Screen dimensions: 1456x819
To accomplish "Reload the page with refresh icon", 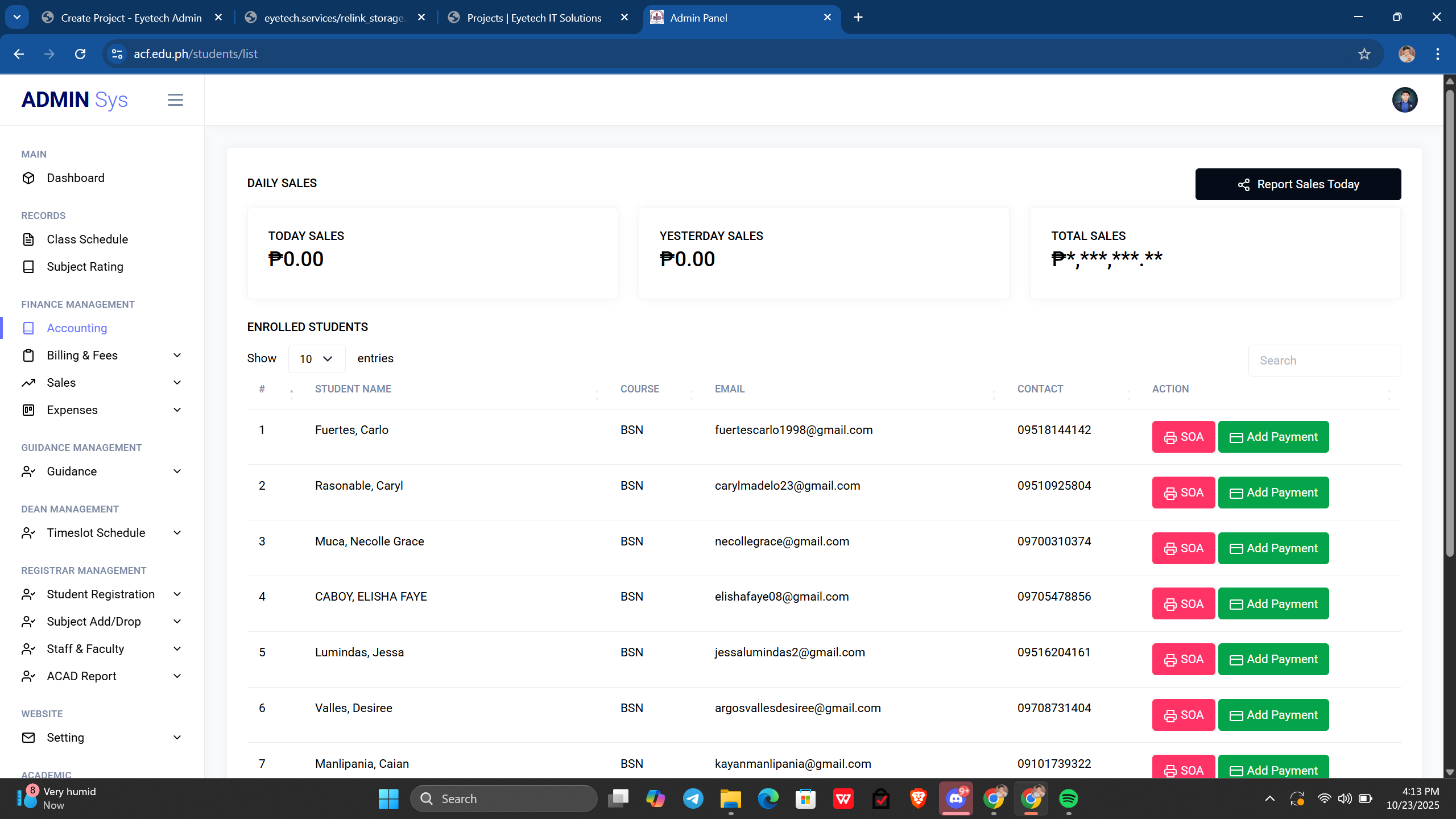I will click(x=80, y=54).
